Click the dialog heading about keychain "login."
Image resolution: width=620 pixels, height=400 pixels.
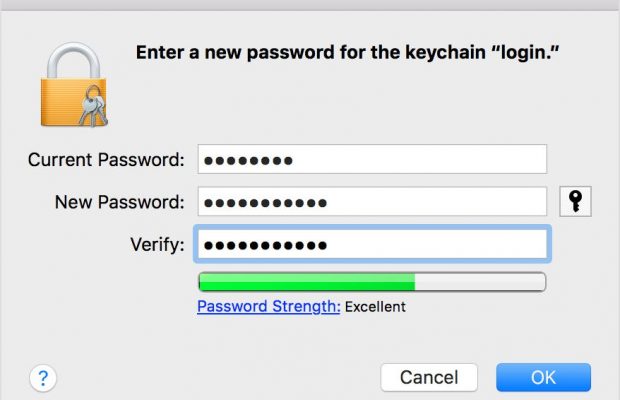(346, 53)
